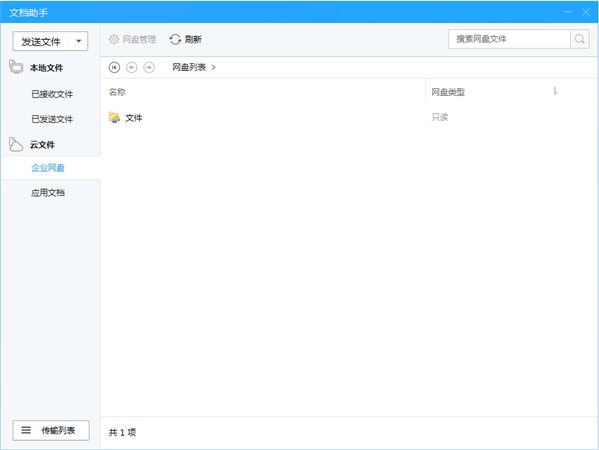The height and width of the screenshot is (450, 599).
Task: Select the 文件 folder icon
Action: click(114, 117)
